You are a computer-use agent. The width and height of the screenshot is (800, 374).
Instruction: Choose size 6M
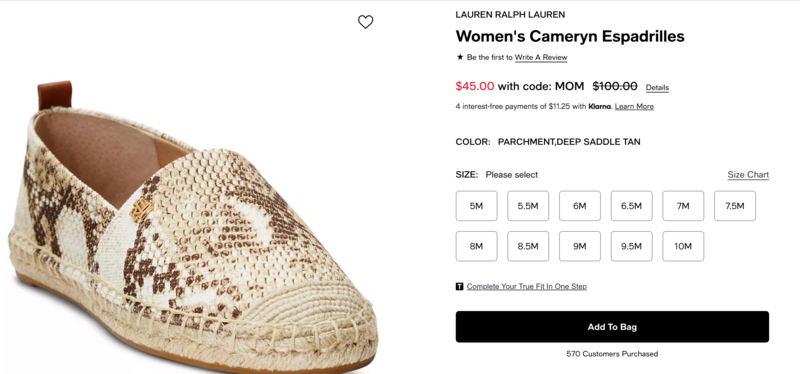point(580,206)
